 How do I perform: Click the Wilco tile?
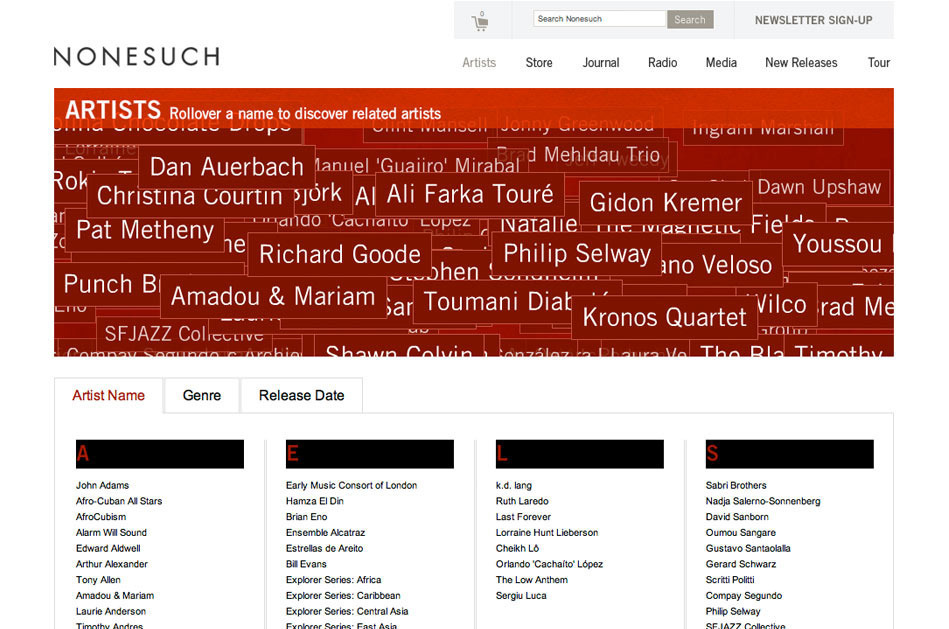click(x=781, y=305)
